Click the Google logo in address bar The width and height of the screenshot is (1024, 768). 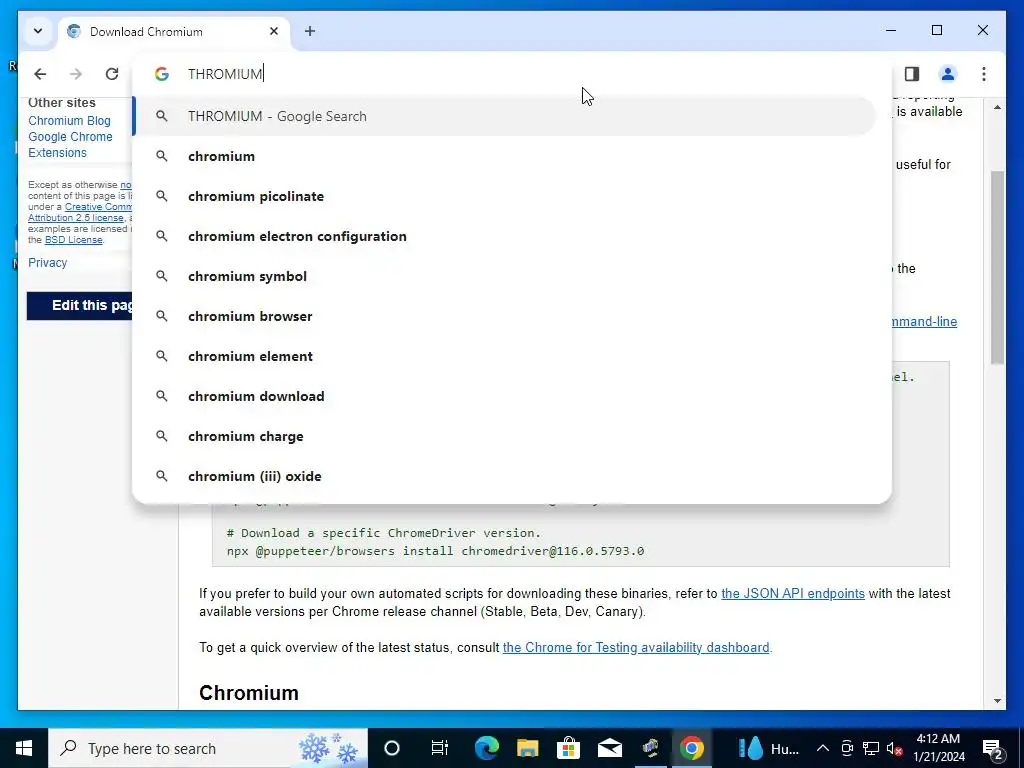[x=162, y=74]
